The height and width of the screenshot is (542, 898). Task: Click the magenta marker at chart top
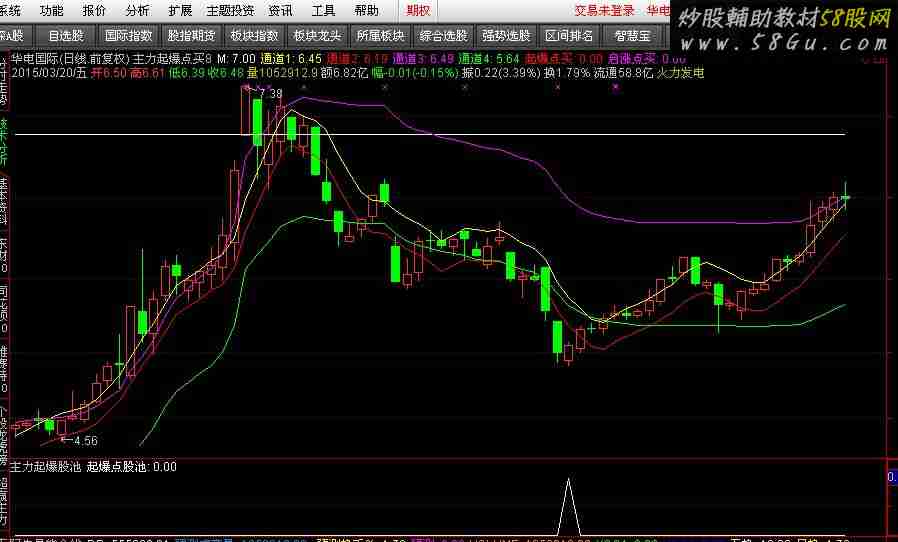(616, 87)
